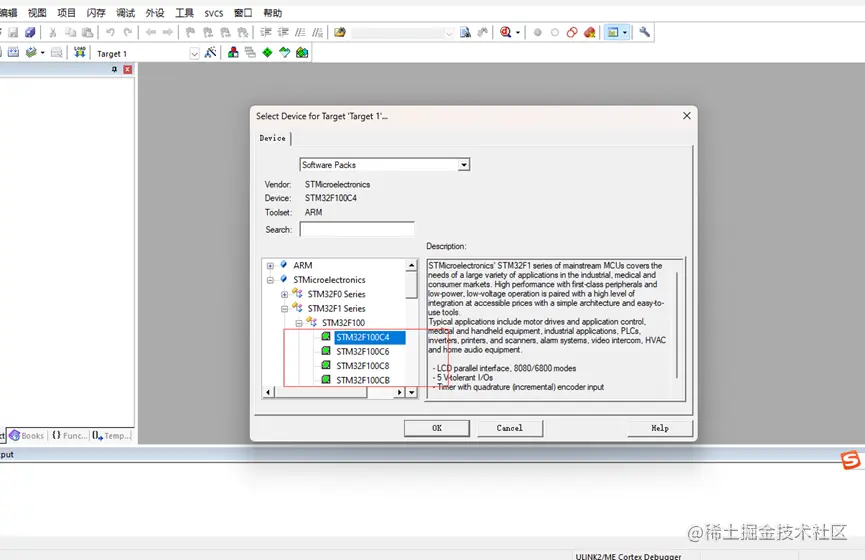865x560 pixels.
Task: Open the 工具 menu
Action: tap(184, 13)
